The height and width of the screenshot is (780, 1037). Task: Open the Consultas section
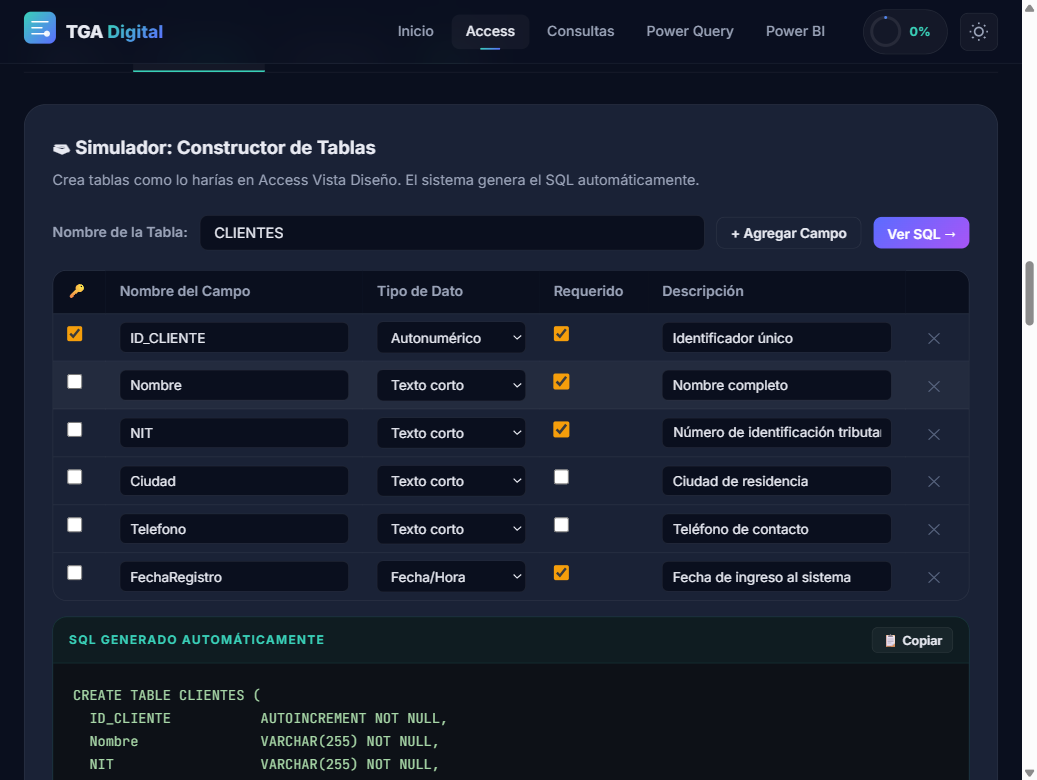point(581,31)
